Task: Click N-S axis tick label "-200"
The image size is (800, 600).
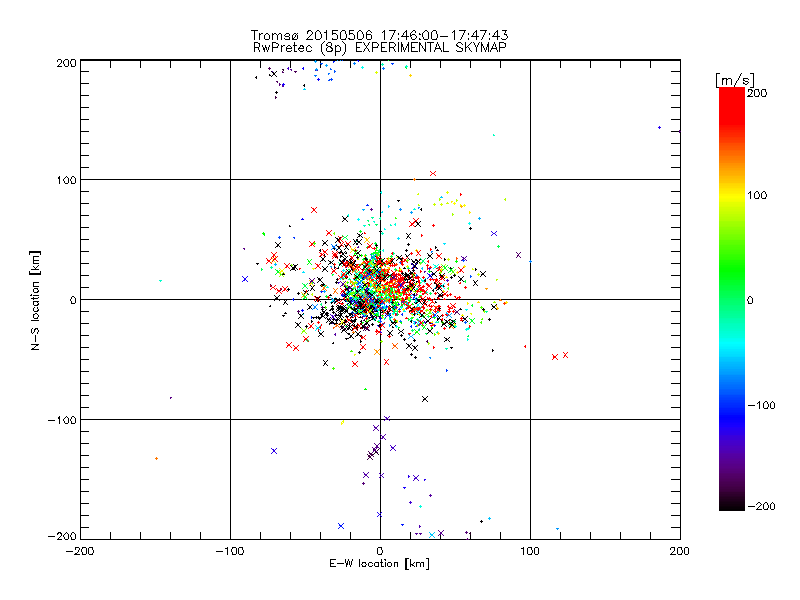Action: 62,537
